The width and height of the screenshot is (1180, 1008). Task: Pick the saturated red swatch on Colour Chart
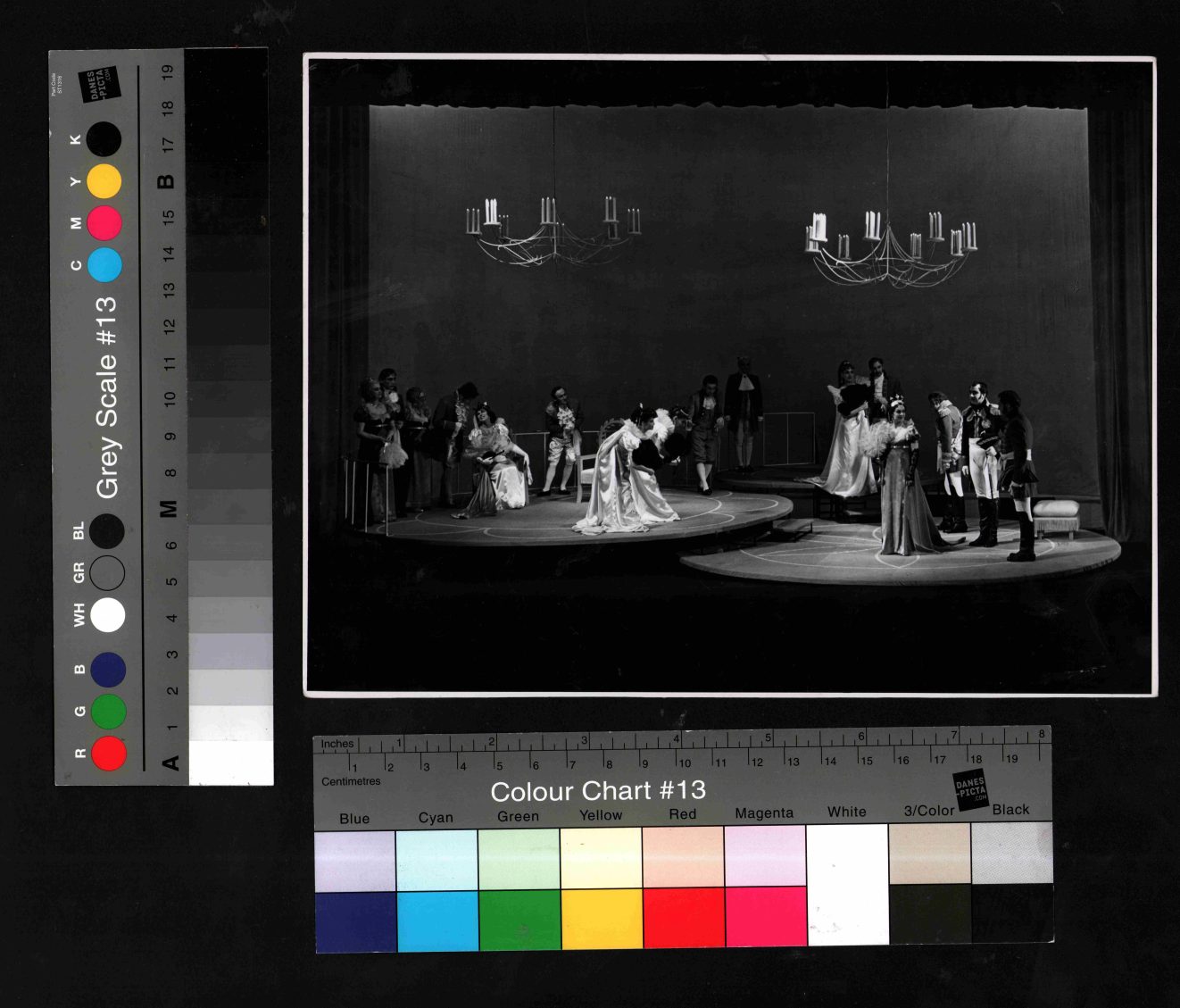pos(683,918)
